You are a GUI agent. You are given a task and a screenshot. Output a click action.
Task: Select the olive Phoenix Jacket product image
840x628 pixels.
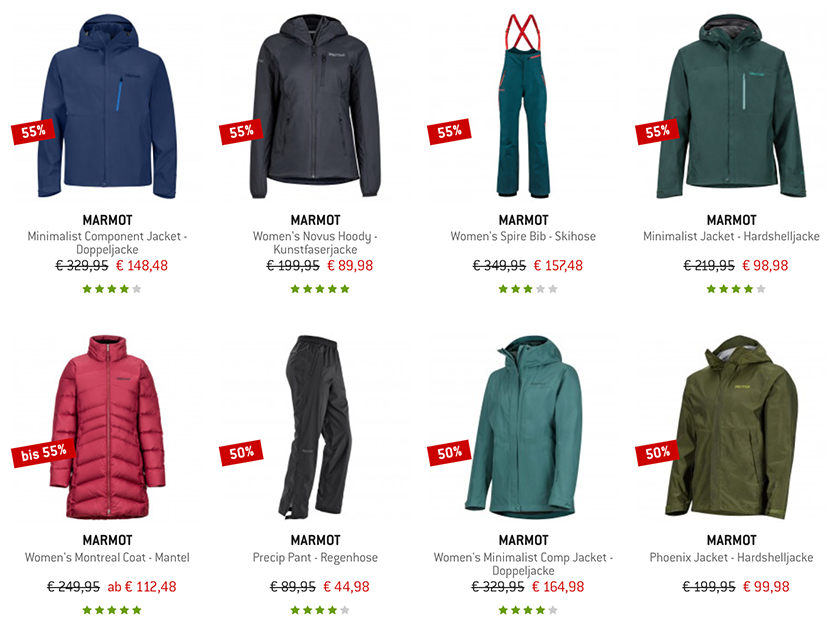coord(731,427)
